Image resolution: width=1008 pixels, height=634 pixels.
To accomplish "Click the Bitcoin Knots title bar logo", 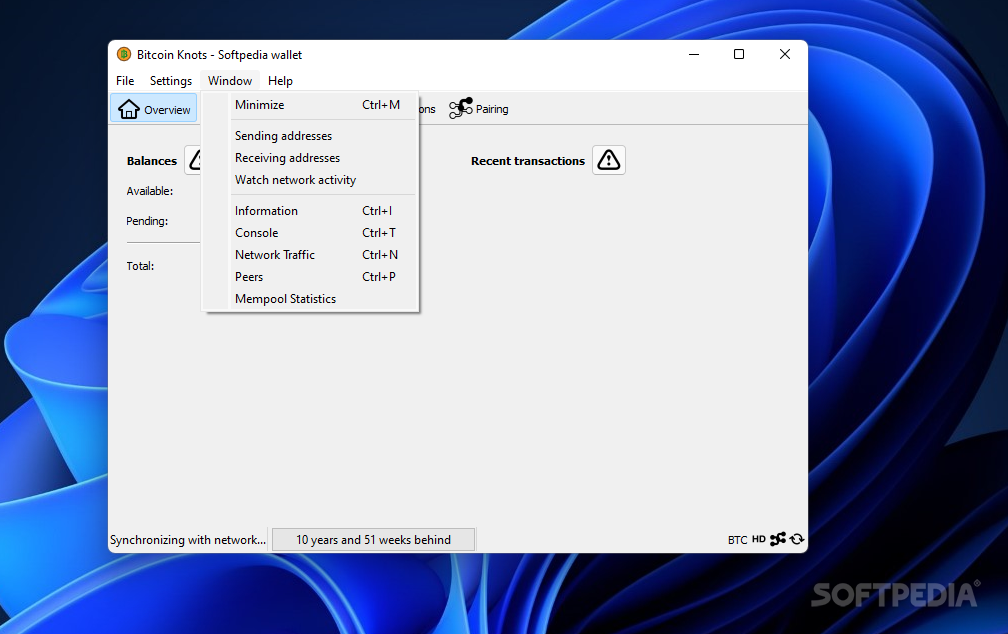I will click(124, 55).
